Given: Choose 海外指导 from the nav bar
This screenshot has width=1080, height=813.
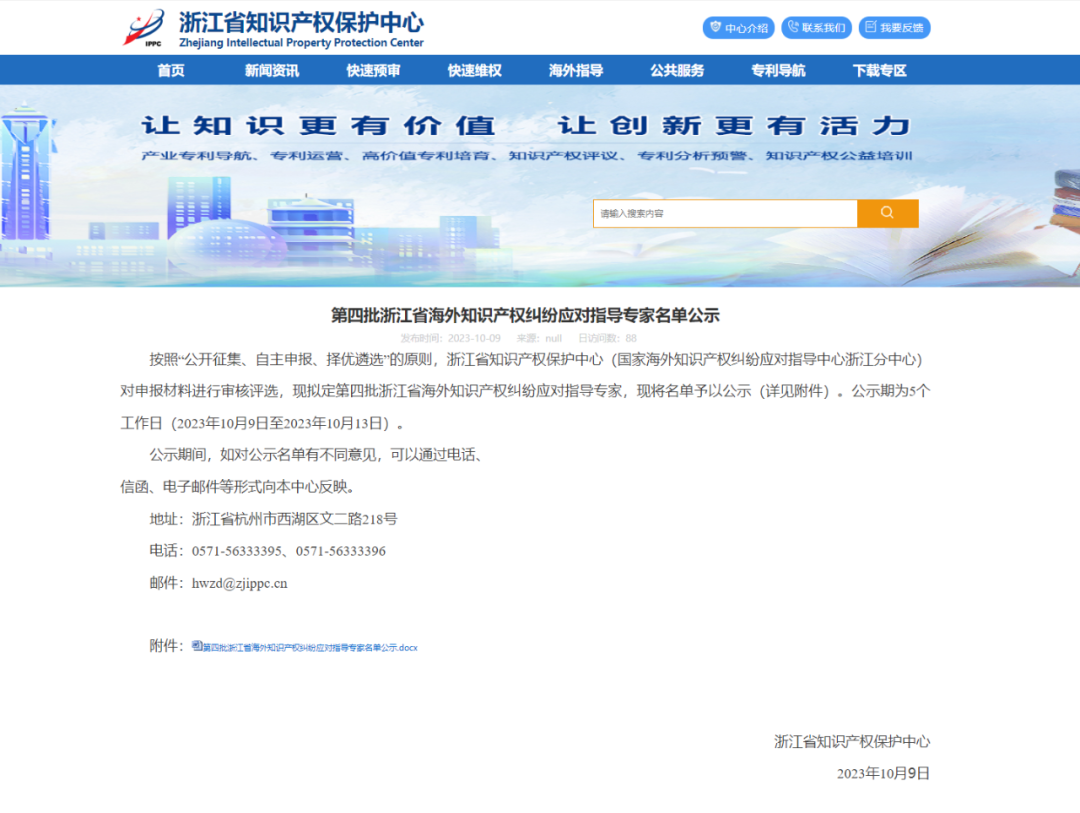Looking at the screenshot, I should pos(576,70).
